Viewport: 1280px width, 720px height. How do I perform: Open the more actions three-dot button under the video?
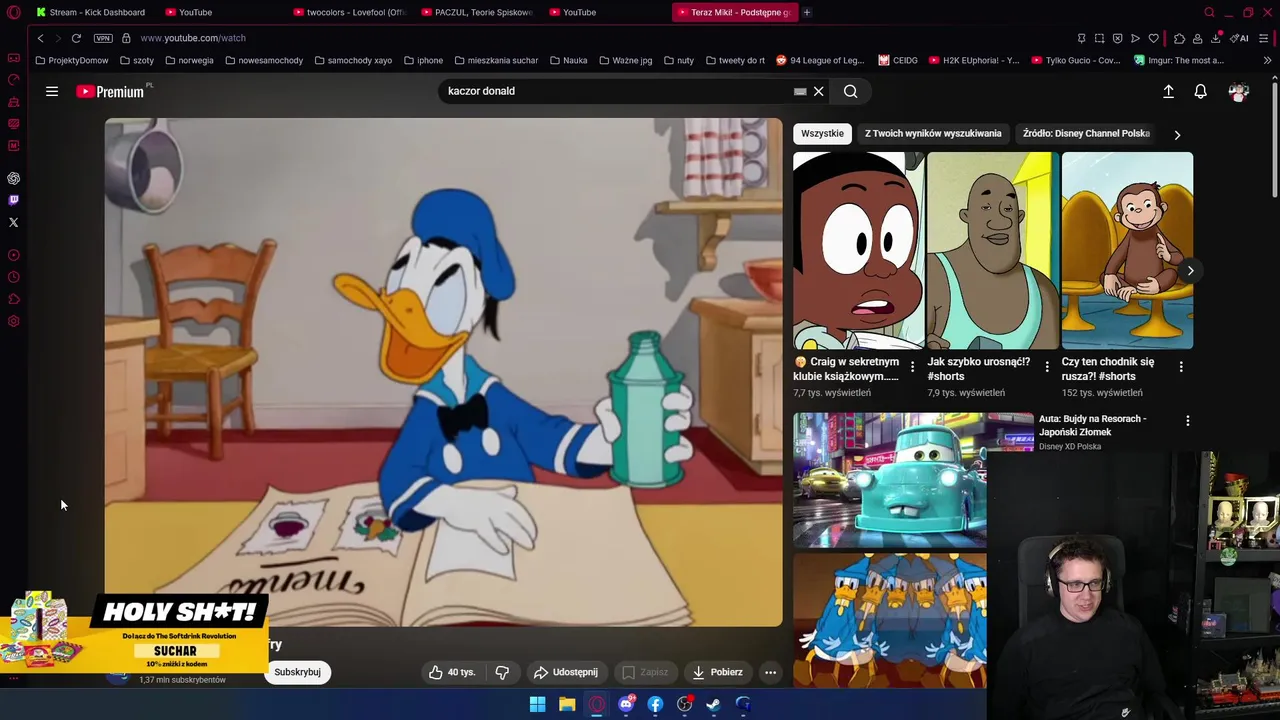(x=770, y=672)
